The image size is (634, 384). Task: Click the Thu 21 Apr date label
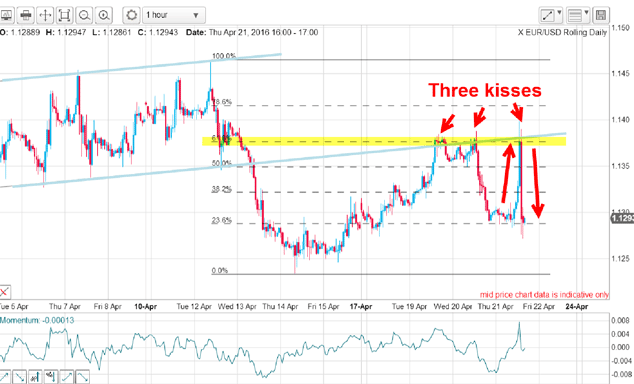pyautogui.click(x=495, y=306)
